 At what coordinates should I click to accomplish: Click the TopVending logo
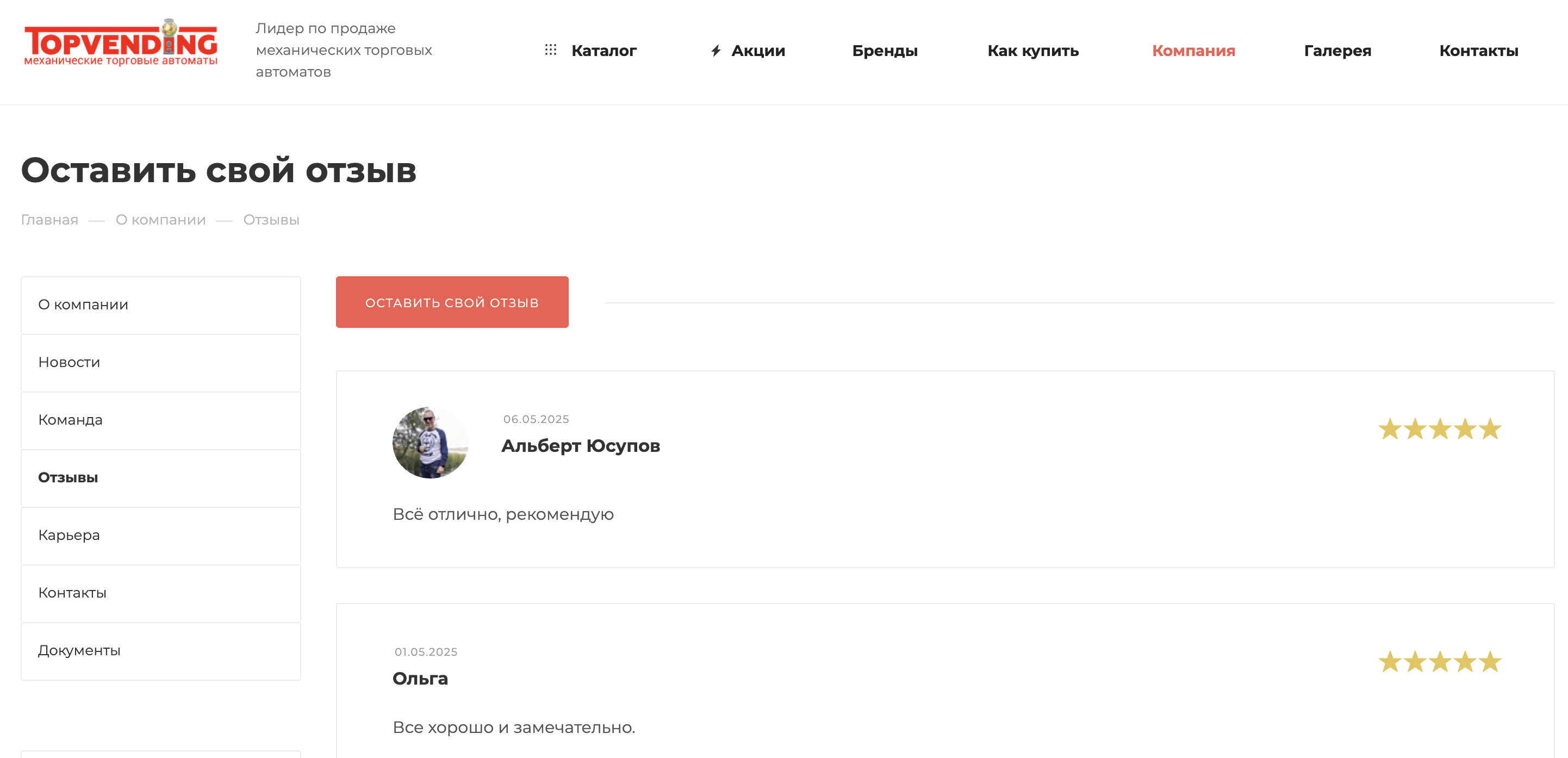click(121, 42)
